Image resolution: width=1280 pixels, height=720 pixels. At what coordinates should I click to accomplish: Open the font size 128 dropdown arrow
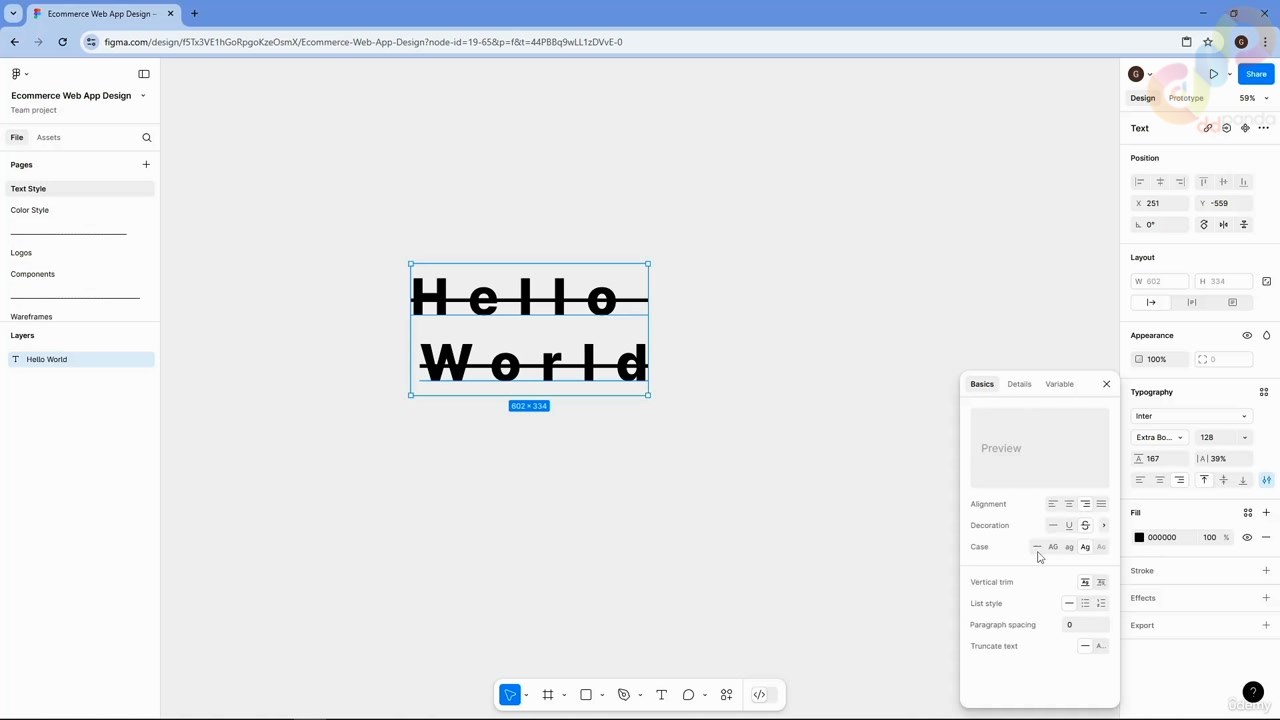click(1245, 438)
